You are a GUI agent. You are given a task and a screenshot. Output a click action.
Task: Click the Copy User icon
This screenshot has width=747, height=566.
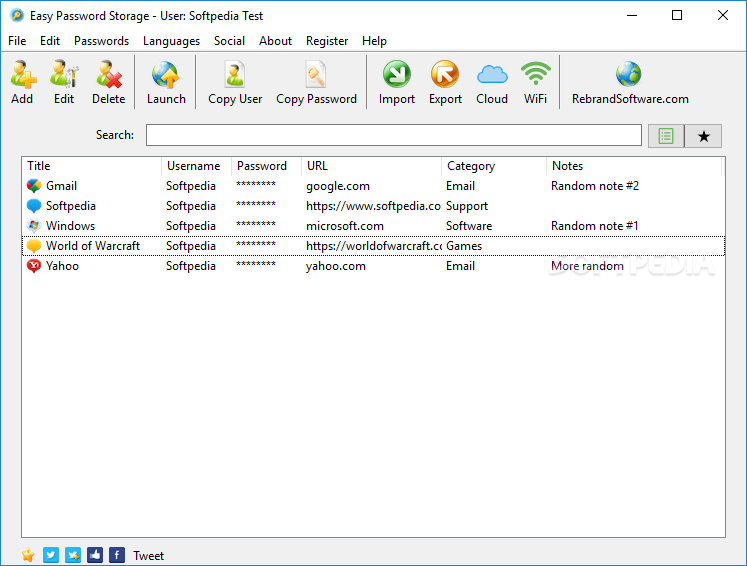click(235, 82)
